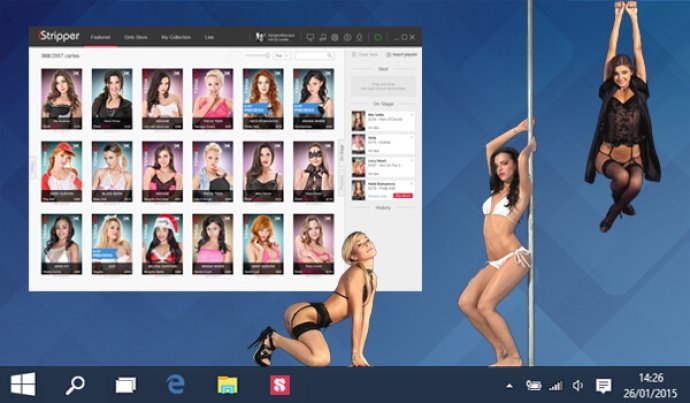Expand the left edge panel handle

[33, 167]
